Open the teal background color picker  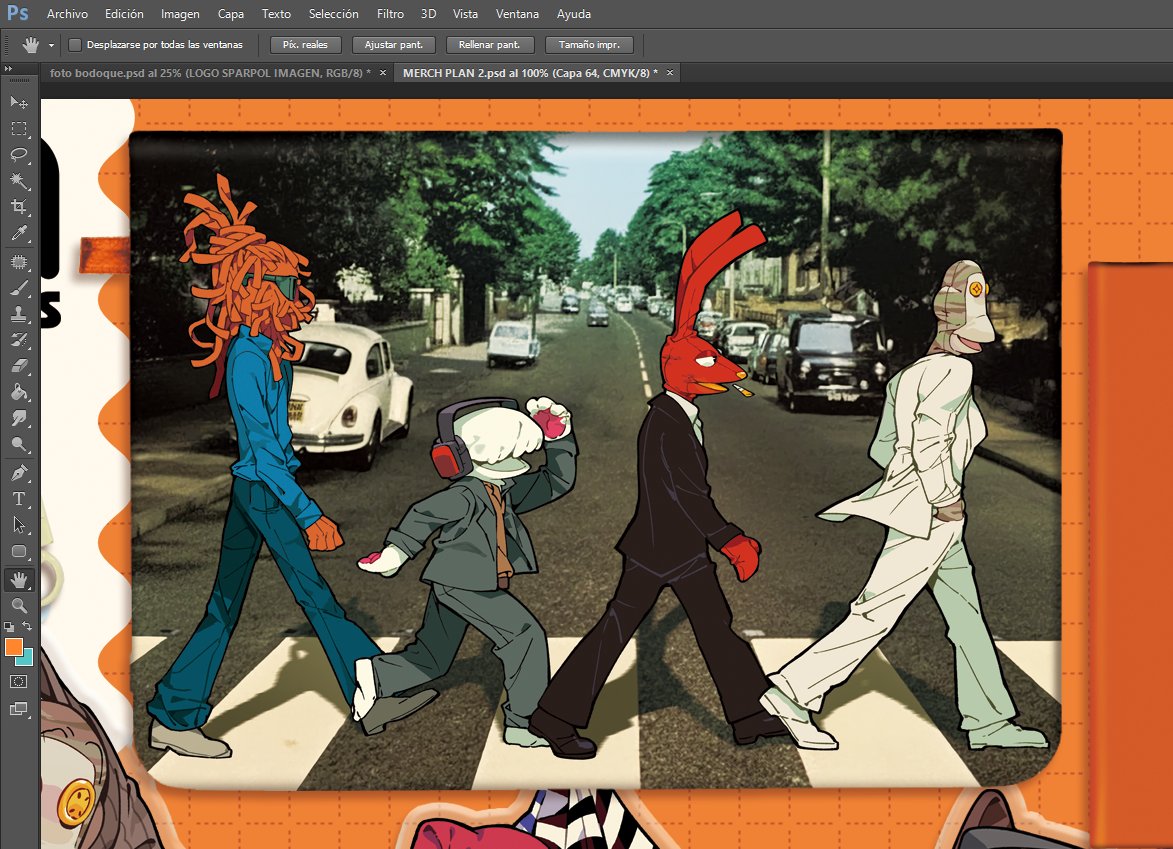tap(27, 658)
